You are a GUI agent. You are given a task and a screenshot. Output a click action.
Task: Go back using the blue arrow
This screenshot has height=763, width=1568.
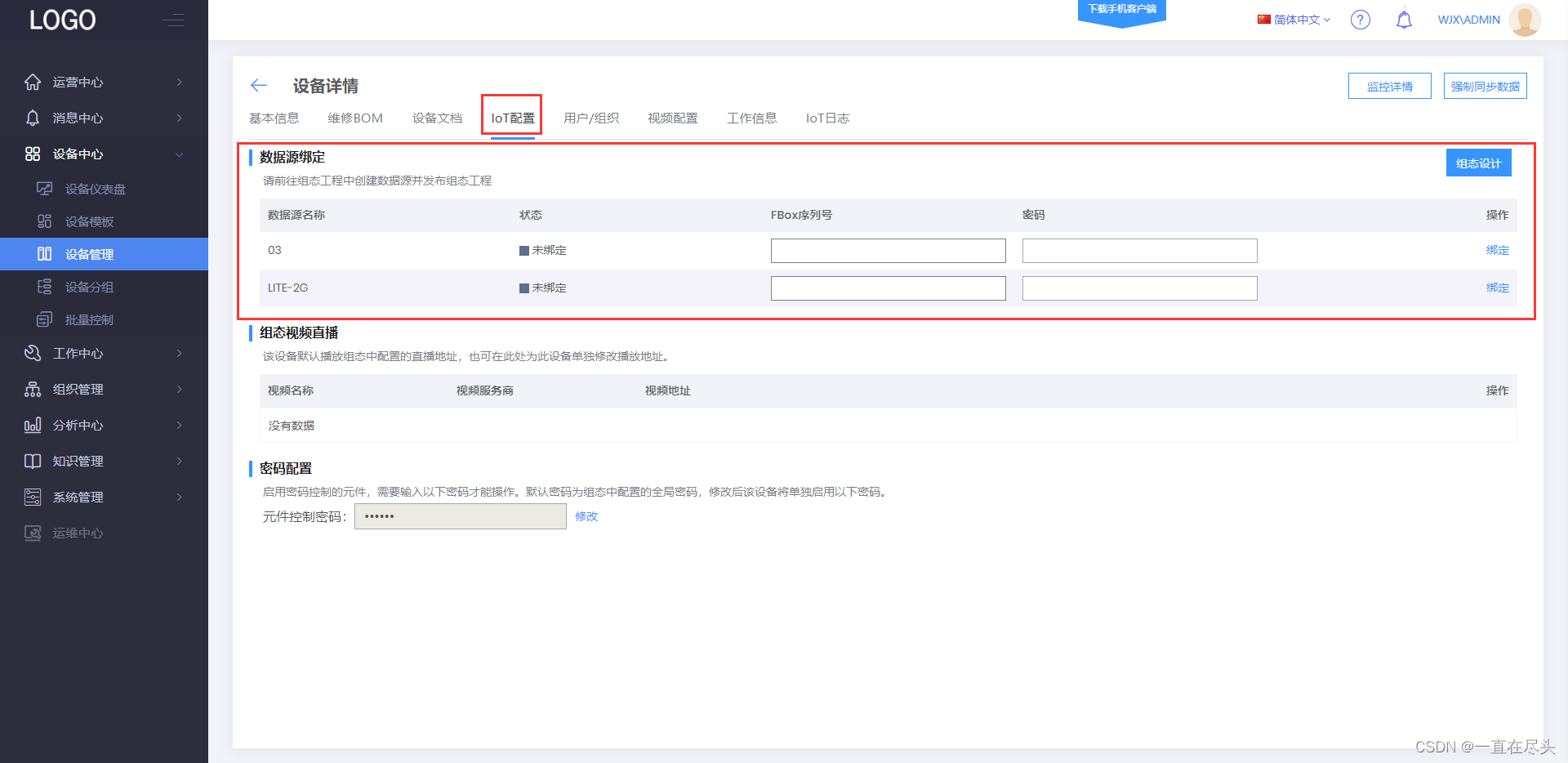coord(259,85)
